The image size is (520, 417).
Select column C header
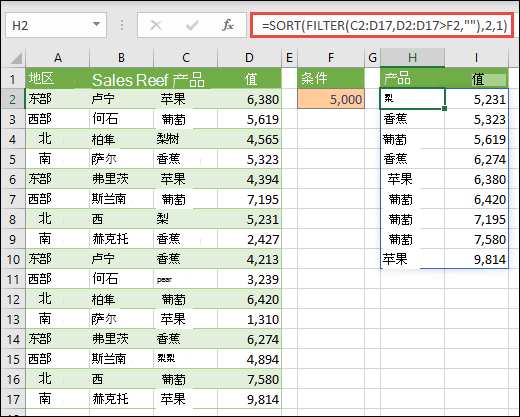click(186, 58)
